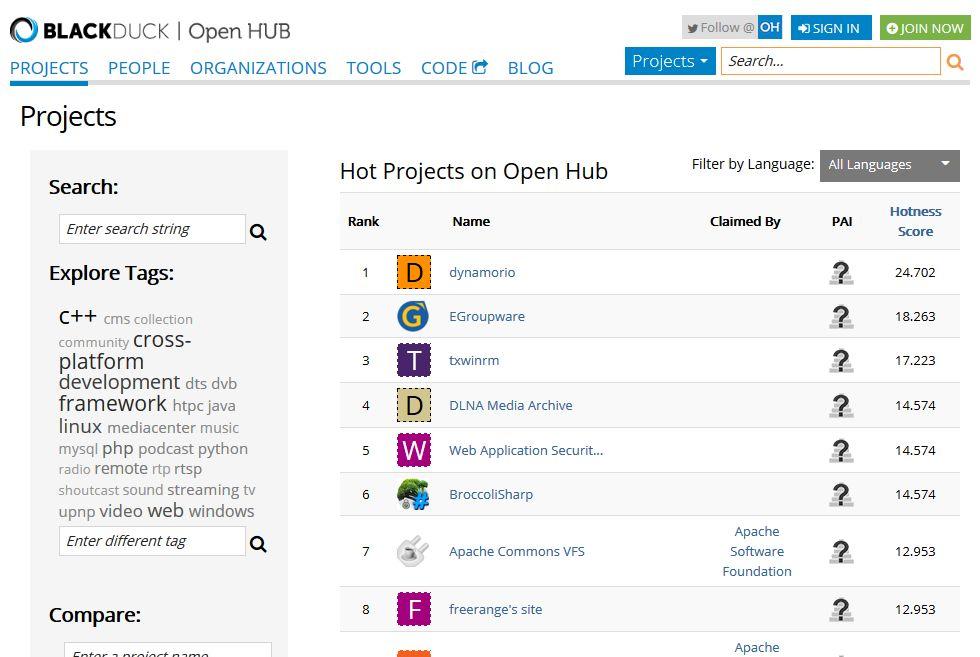Go to the PROJECTS tab

[x=49, y=68]
